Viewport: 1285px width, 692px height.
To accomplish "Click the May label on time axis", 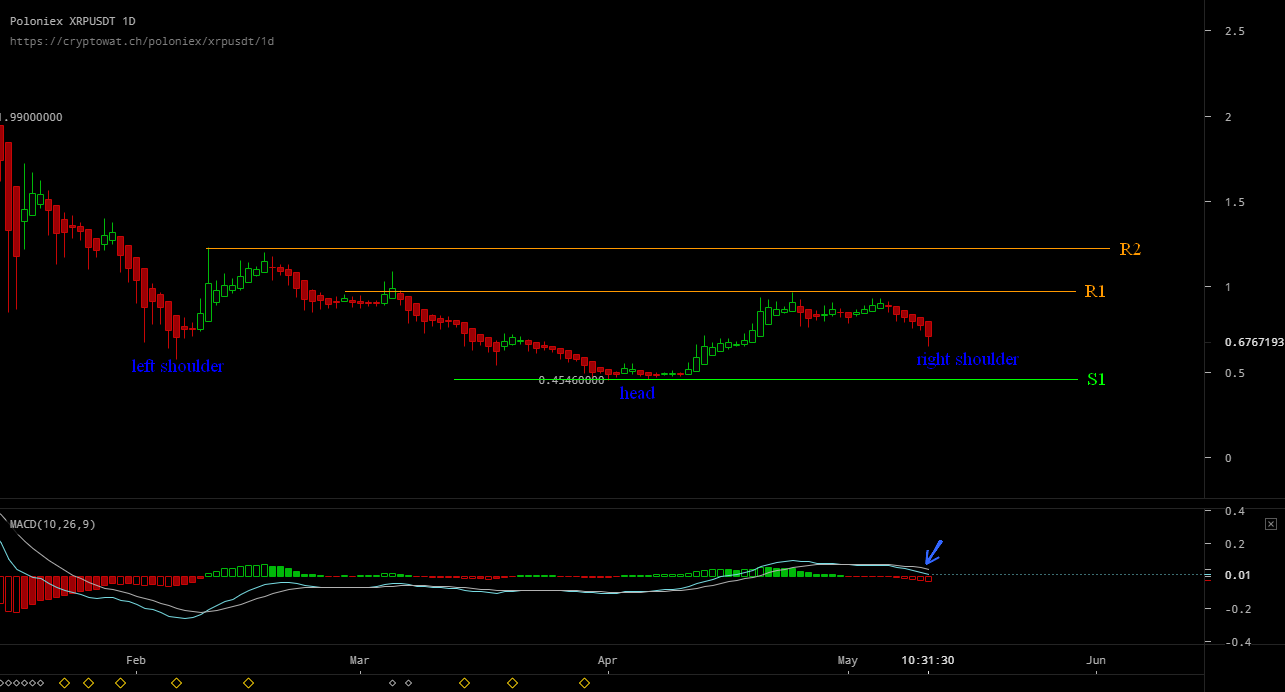I will 848,660.
